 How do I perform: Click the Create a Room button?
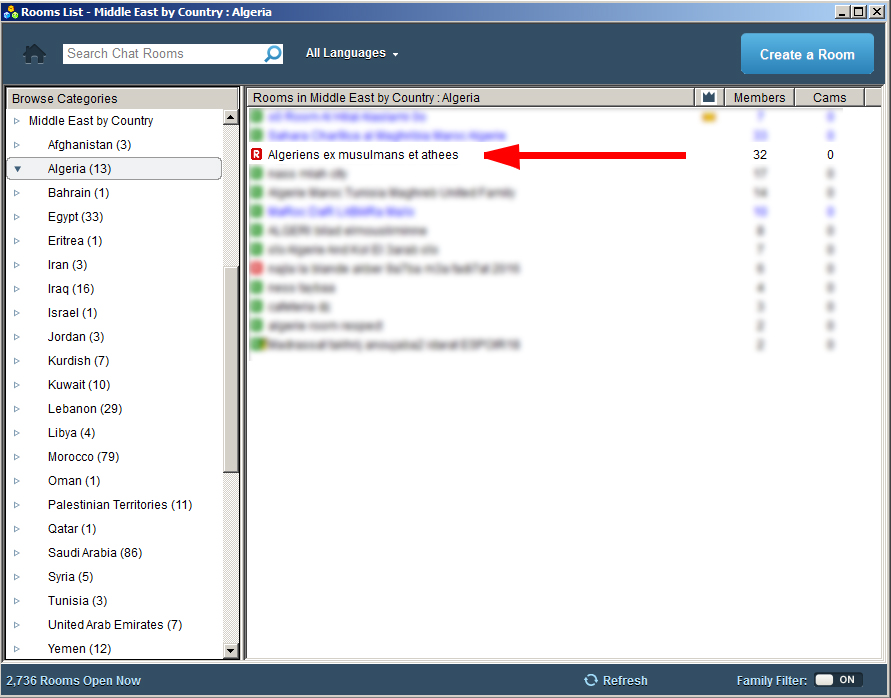(x=806, y=54)
